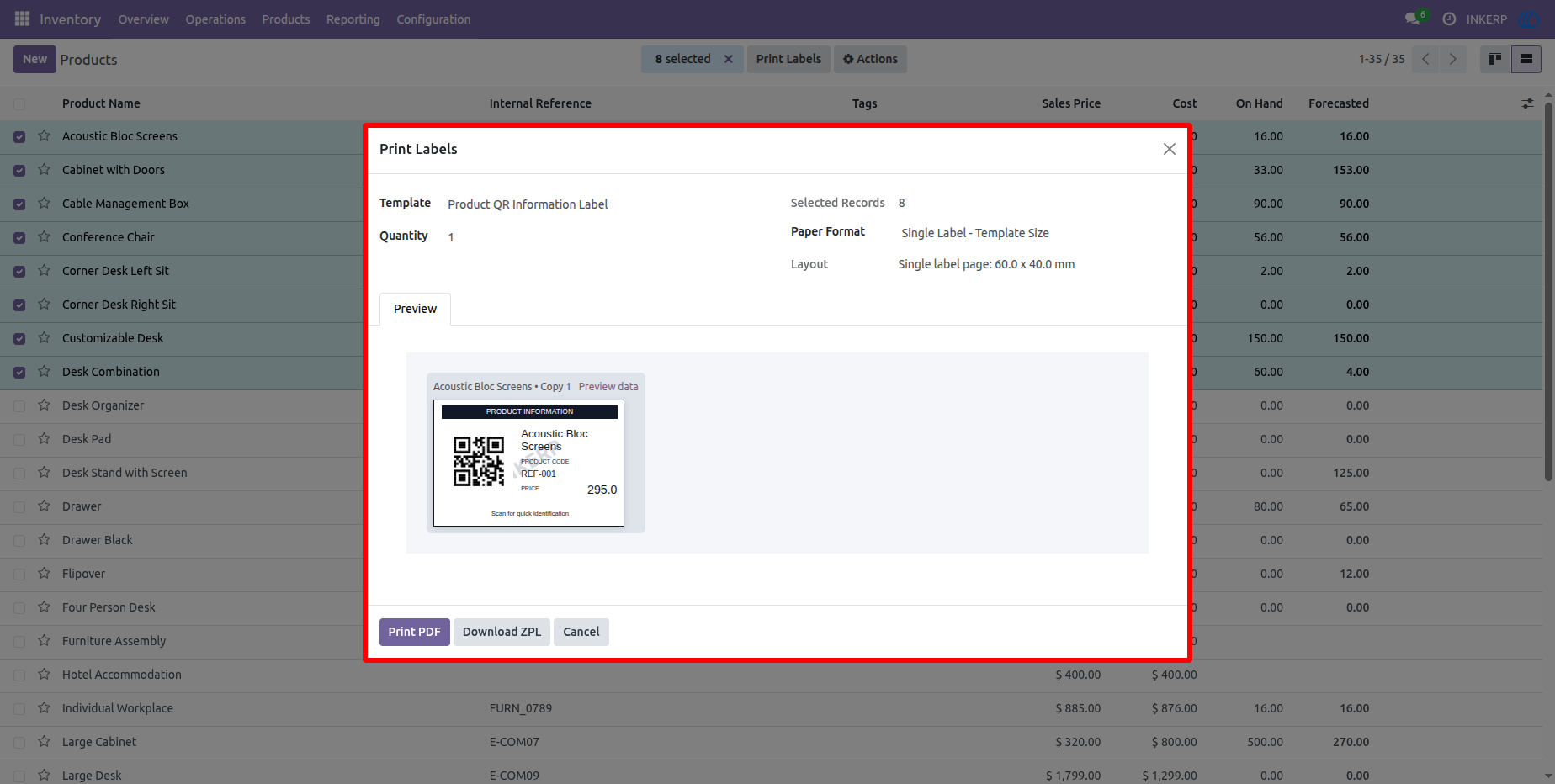Click New product button
Image resolution: width=1555 pixels, height=784 pixels.
[34, 59]
